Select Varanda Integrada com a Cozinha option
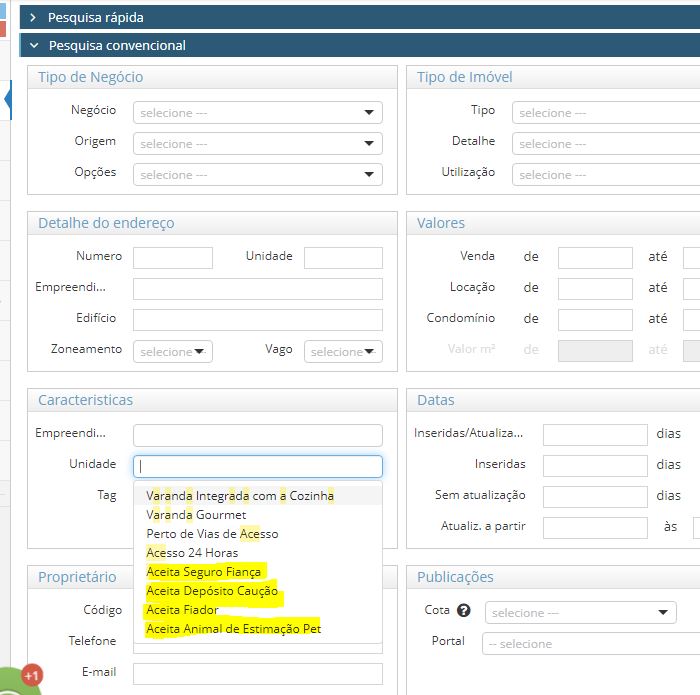The image size is (700, 695). click(x=240, y=496)
